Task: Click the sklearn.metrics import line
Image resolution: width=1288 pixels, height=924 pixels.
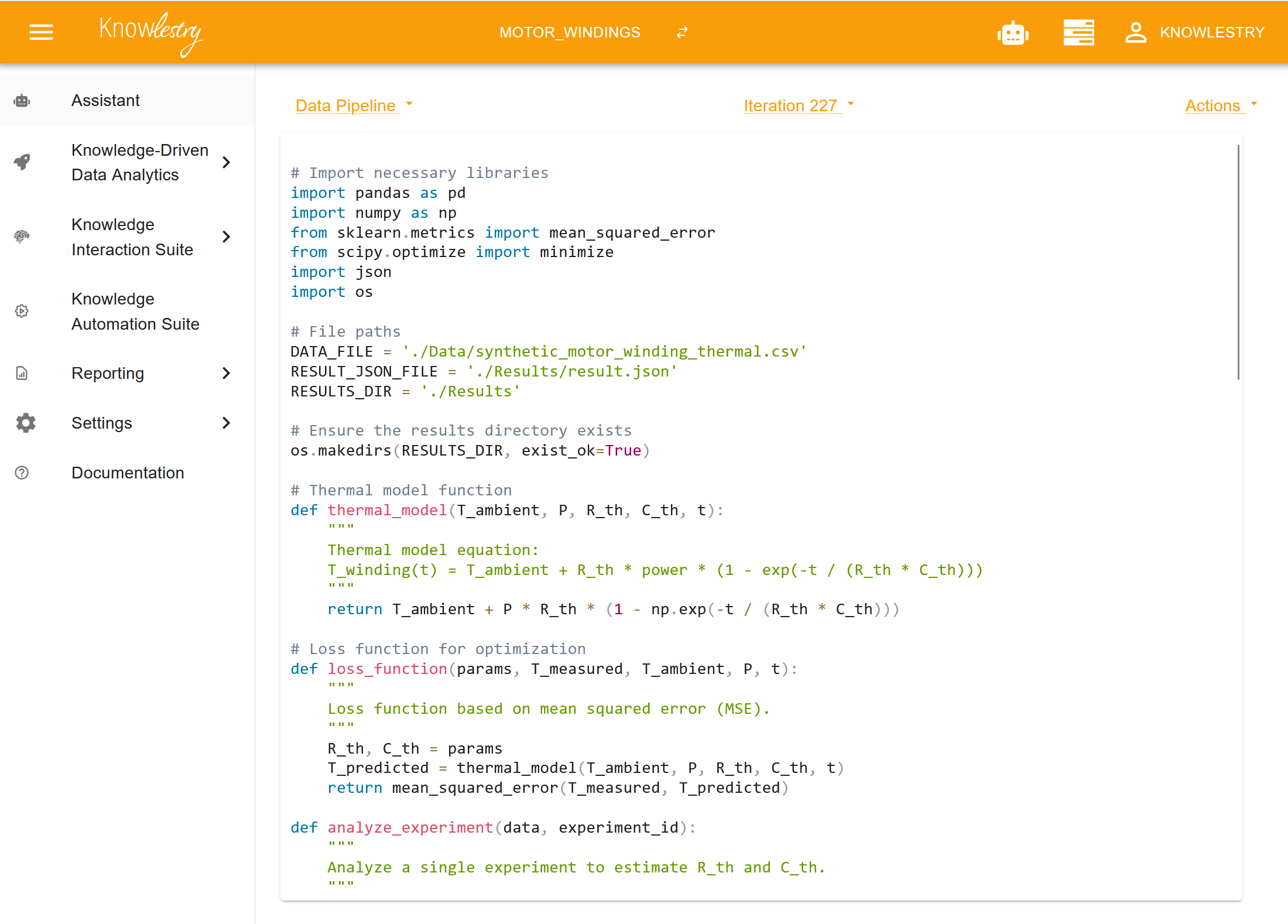Action: click(x=503, y=232)
